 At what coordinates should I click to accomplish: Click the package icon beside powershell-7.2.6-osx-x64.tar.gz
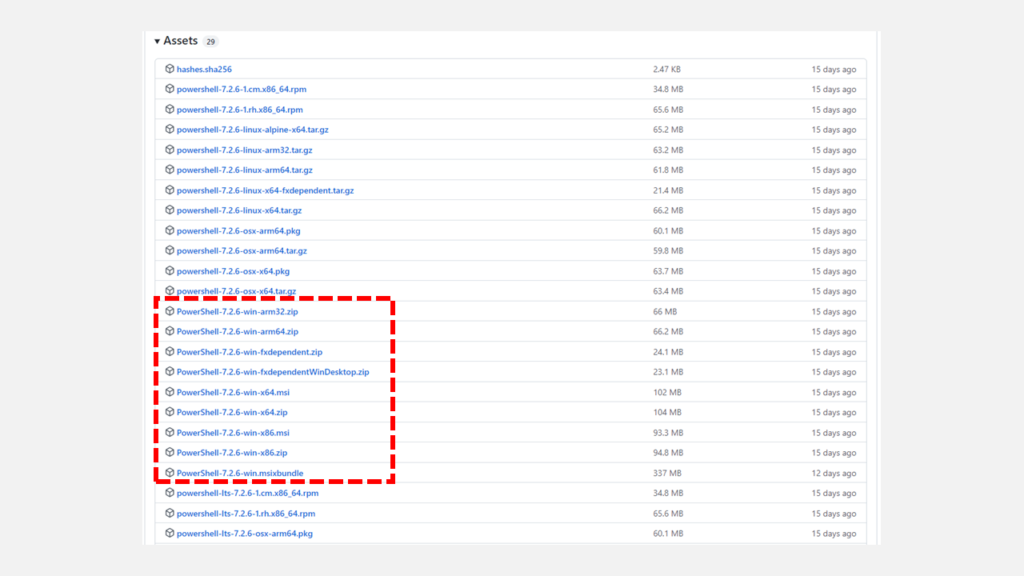pyautogui.click(x=170, y=291)
